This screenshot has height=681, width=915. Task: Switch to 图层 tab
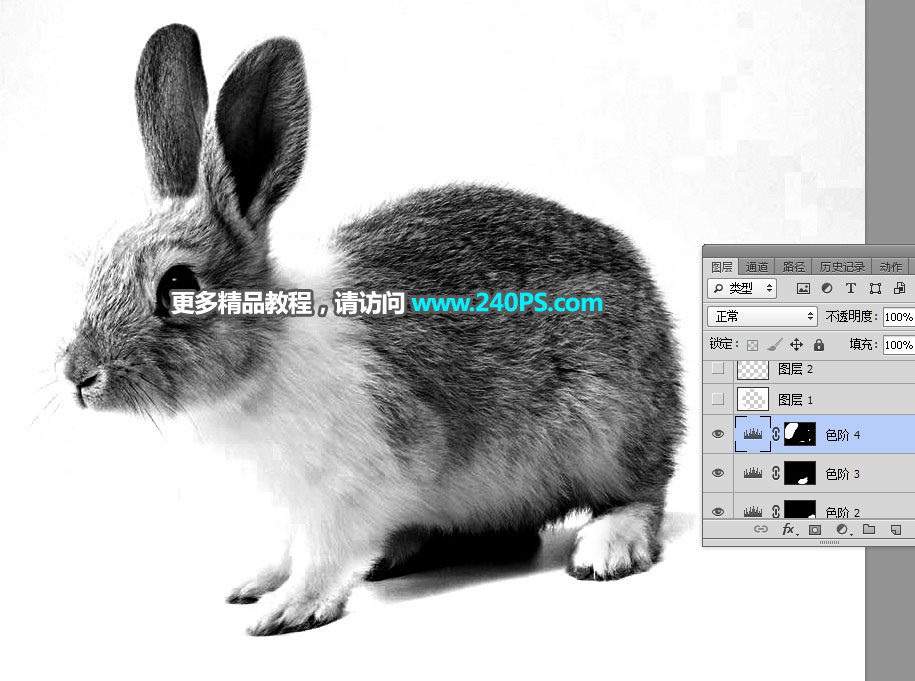[722, 267]
